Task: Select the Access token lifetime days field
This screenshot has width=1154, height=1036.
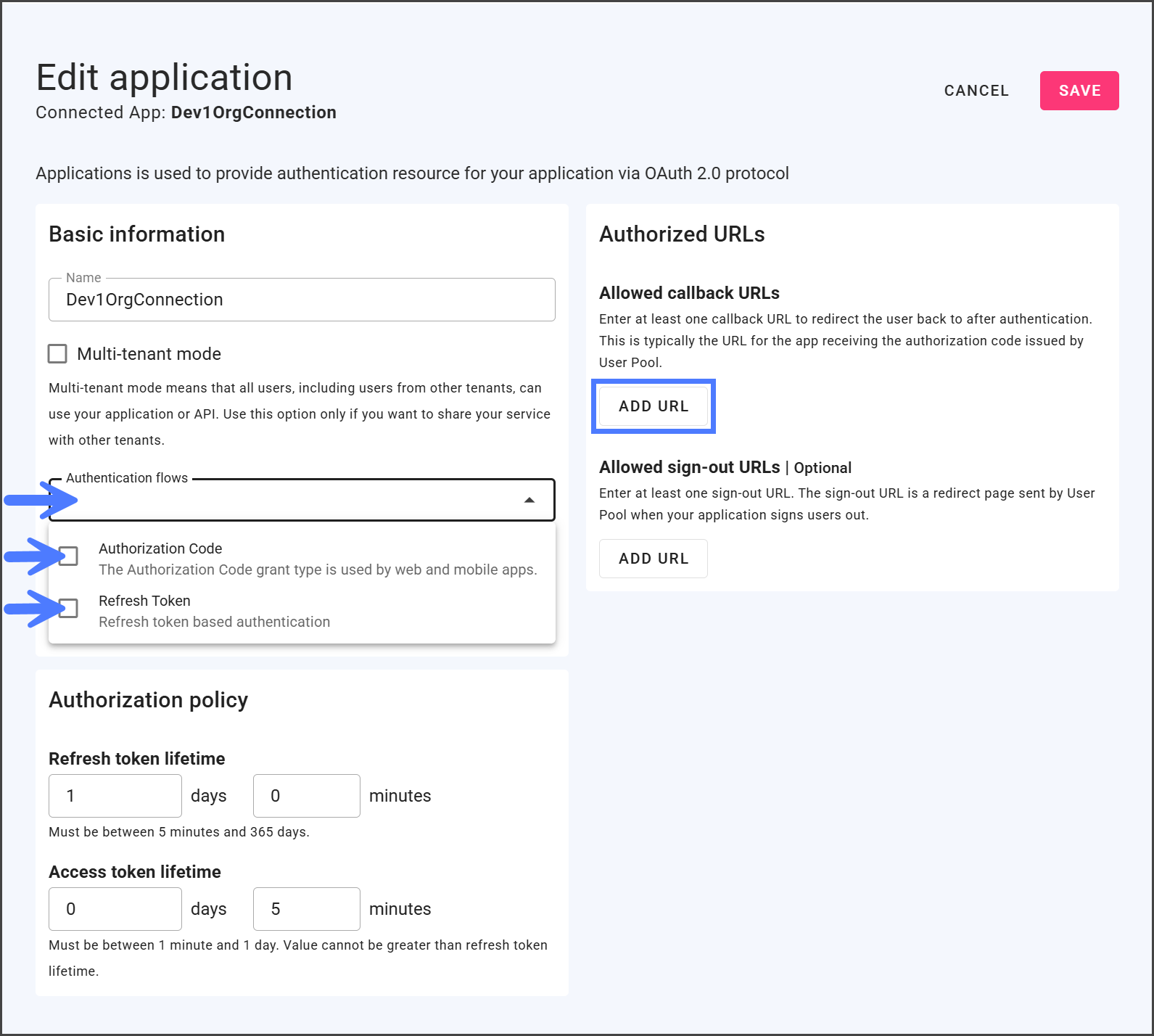Action: point(115,909)
